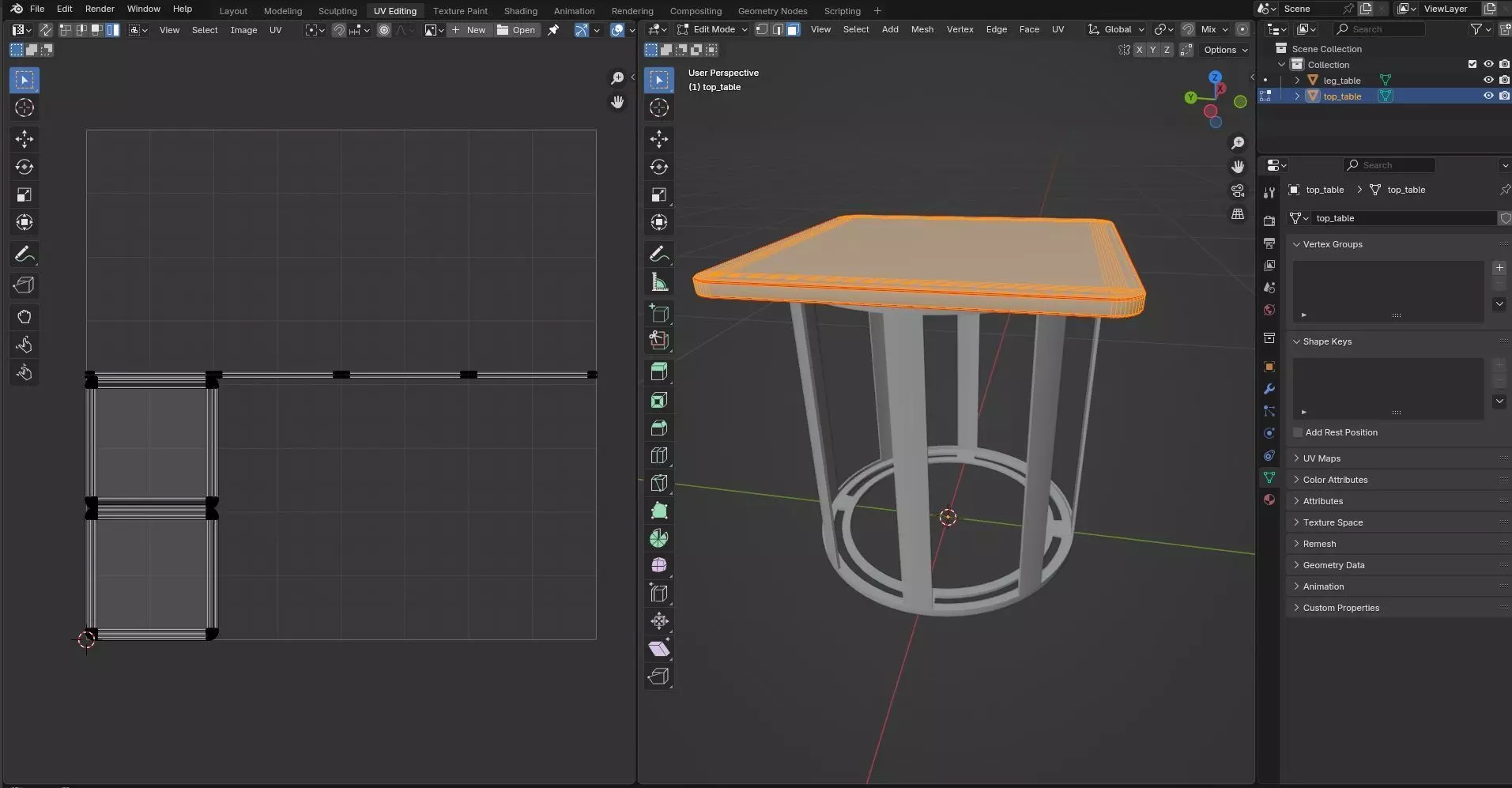Select the UV Pinch sculpt tool
The height and width of the screenshot is (788, 1512).
click(25, 372)
